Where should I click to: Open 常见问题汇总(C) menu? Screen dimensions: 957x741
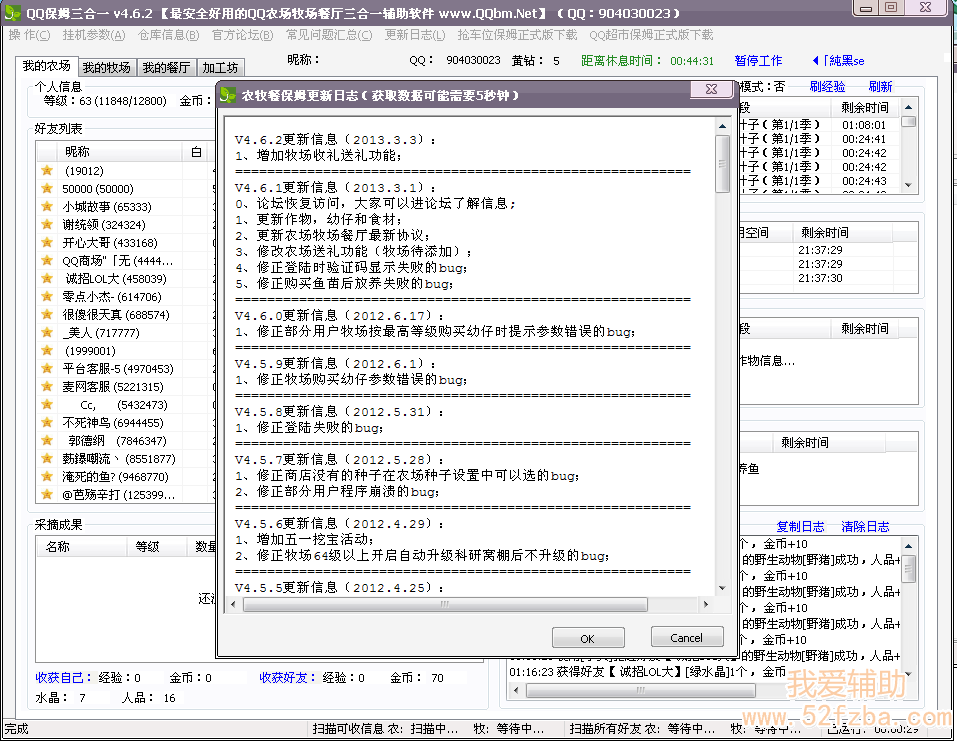(329, 35)
